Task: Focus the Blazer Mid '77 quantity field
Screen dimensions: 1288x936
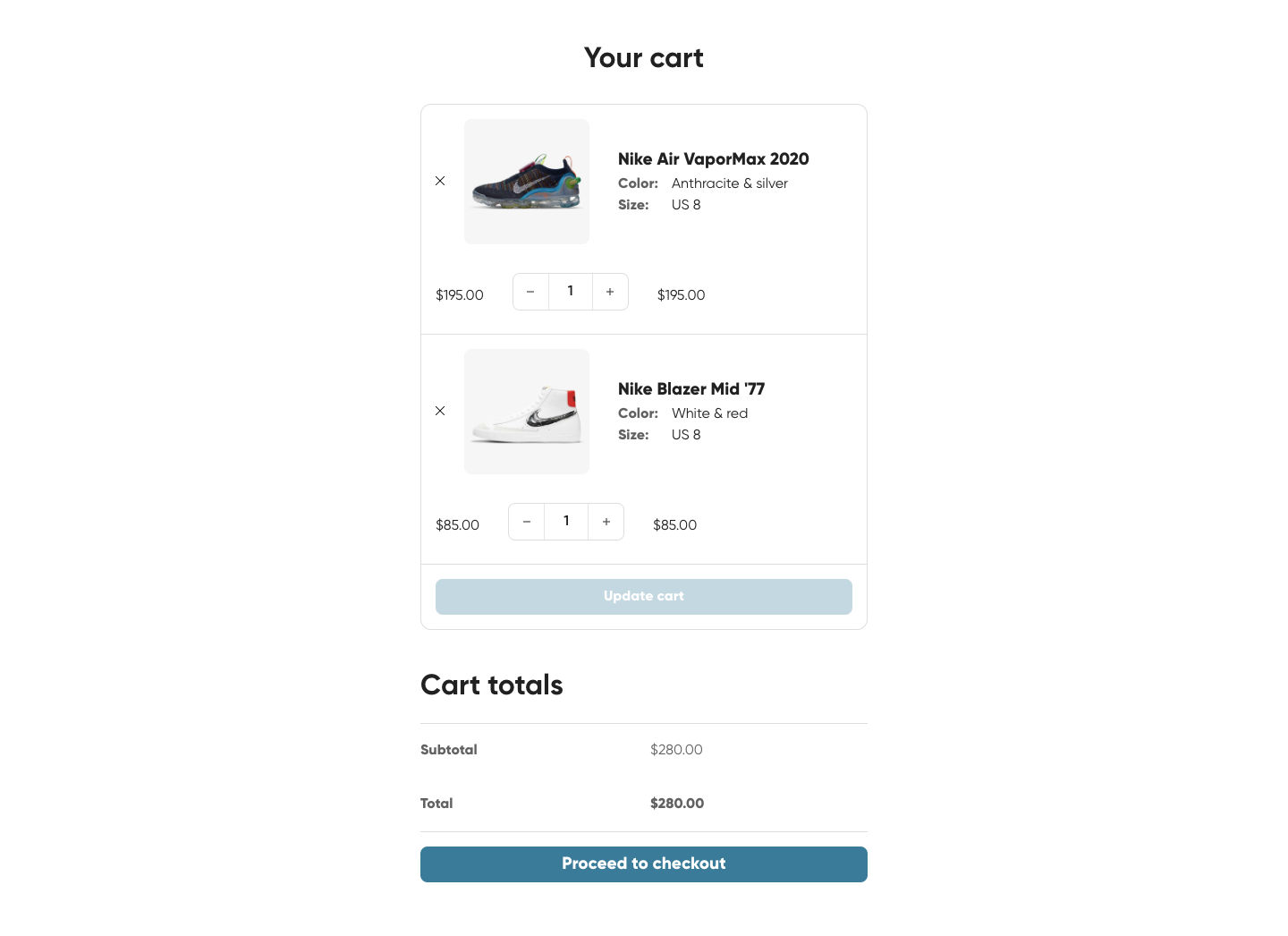Action: (566, 522)
